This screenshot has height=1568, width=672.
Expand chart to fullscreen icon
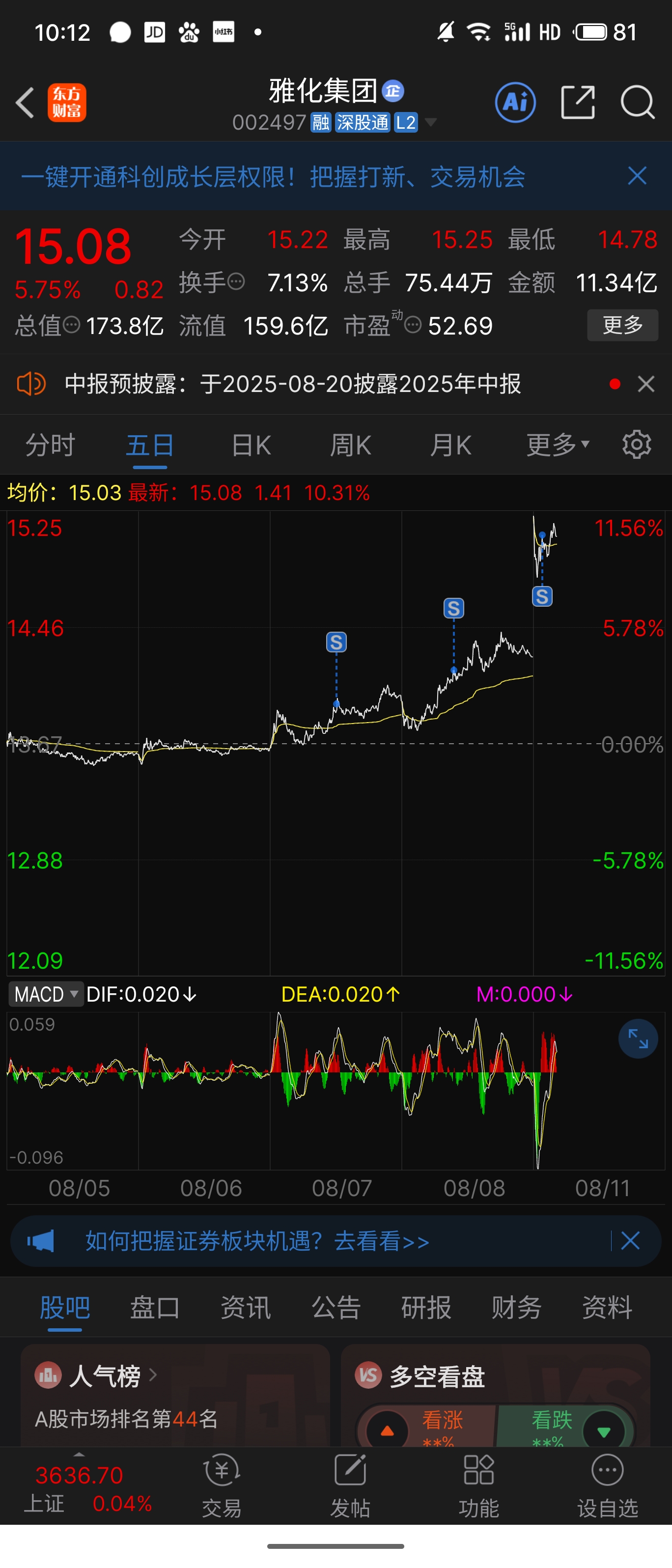638,1038
